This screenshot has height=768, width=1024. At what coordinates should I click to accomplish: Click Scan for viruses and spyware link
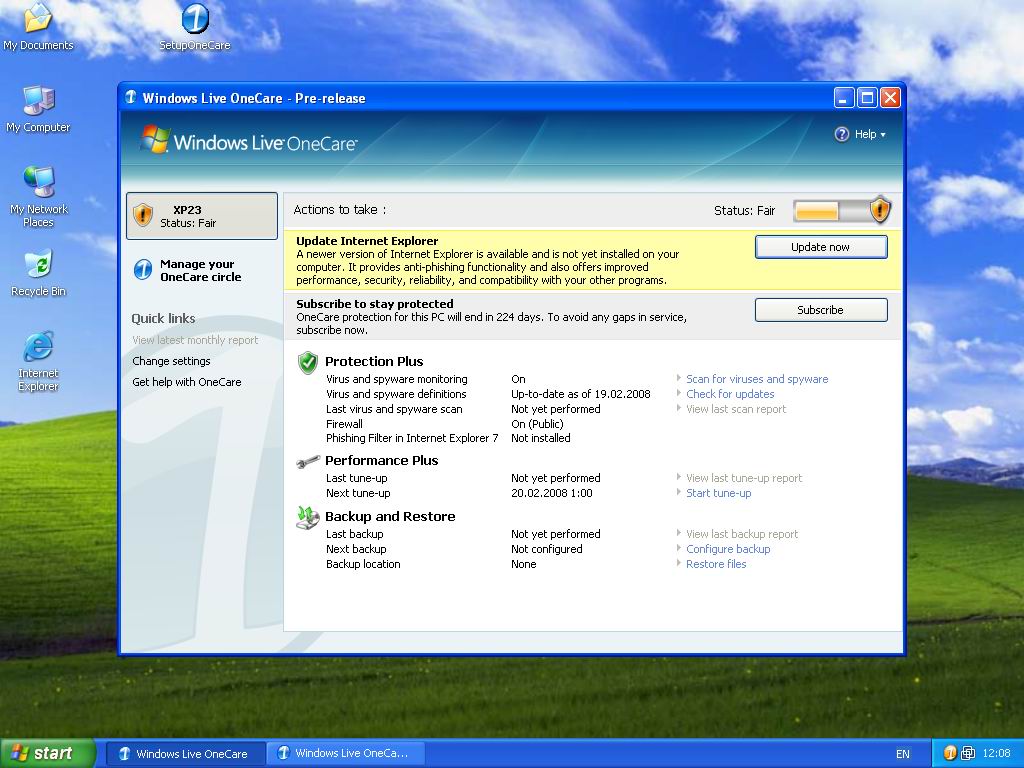tap(757, 379)
